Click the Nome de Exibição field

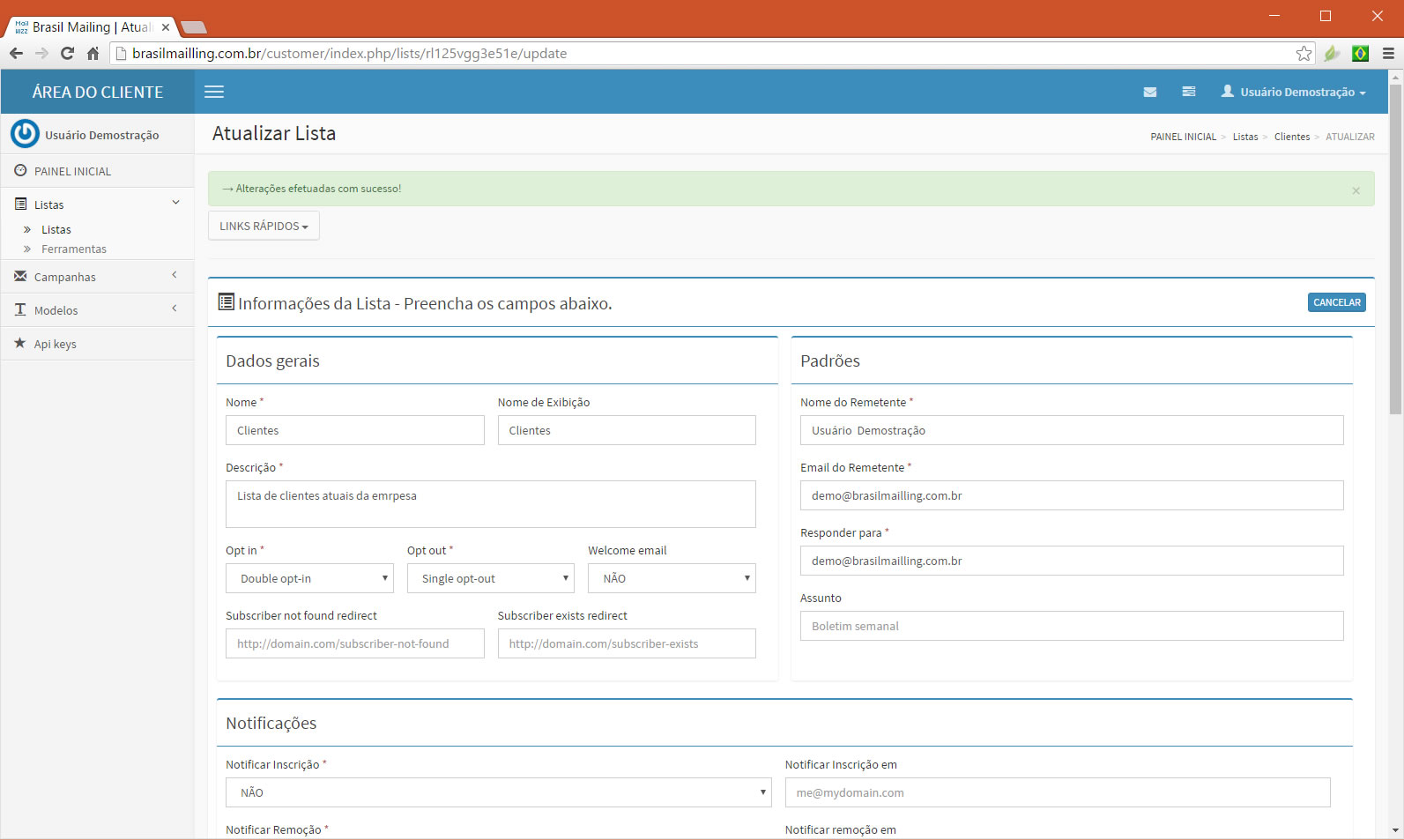click(627, 430)
